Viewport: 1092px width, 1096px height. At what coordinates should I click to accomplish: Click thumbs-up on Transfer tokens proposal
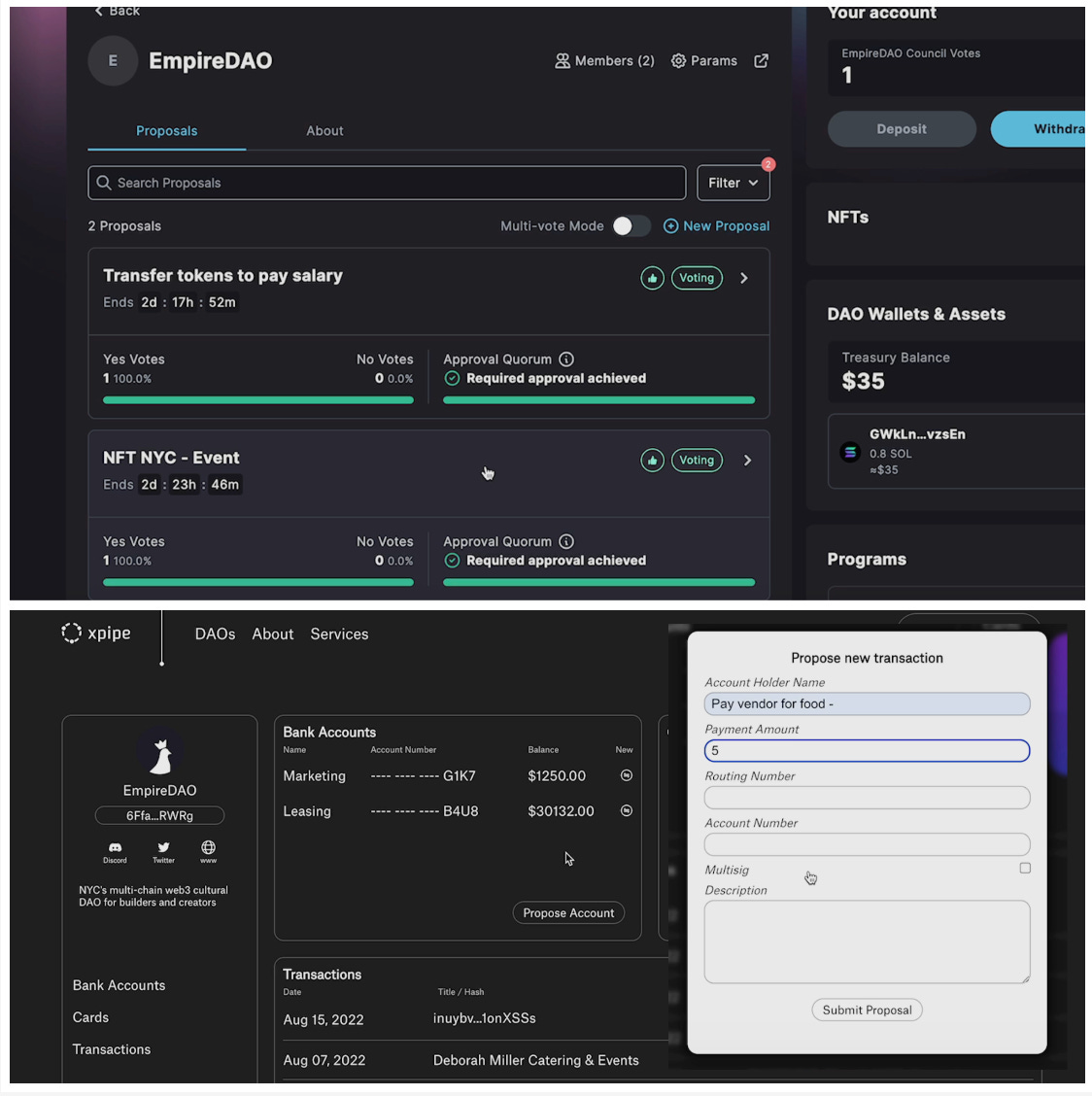point(652,278)
